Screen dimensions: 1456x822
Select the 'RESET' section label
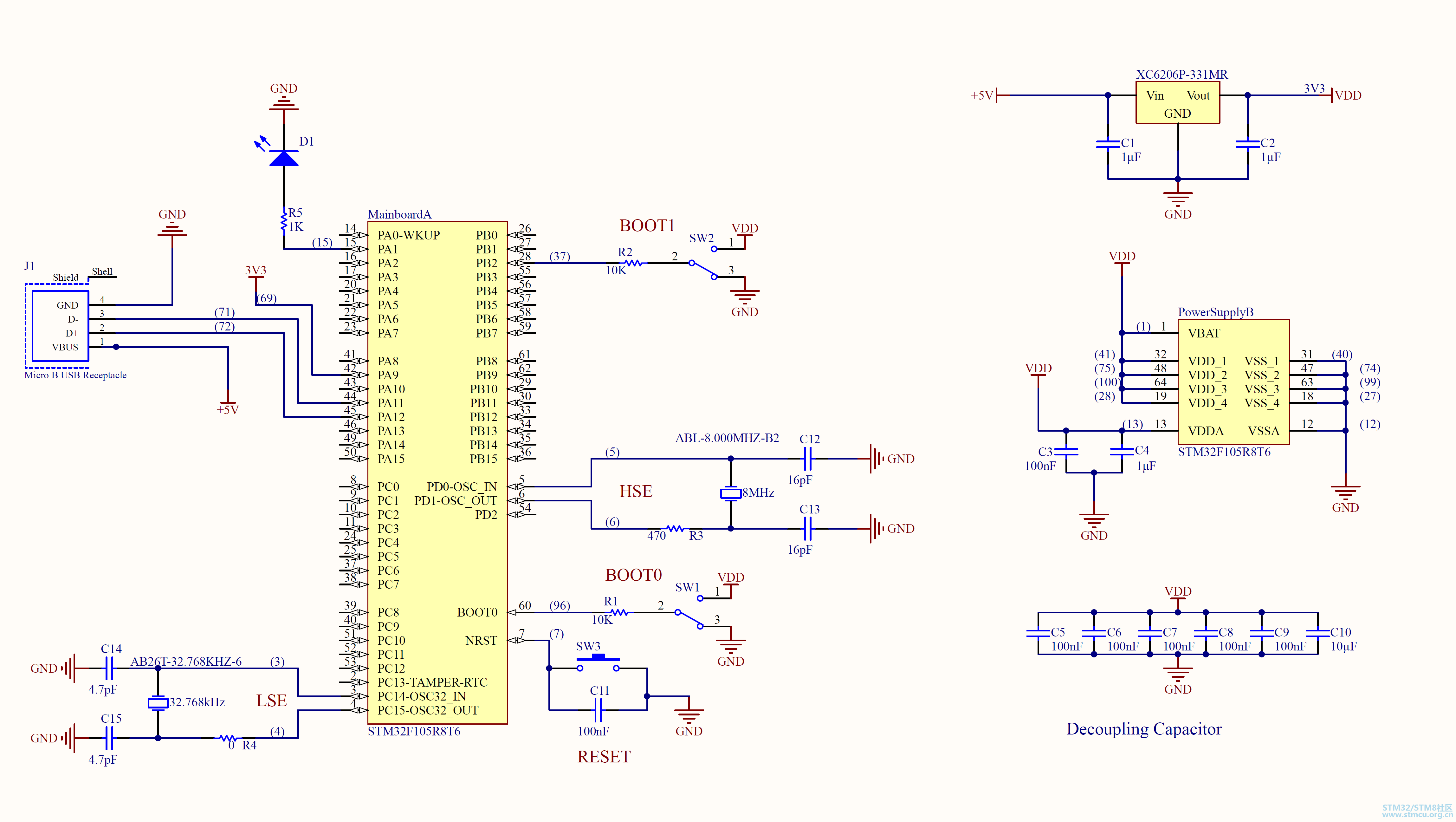(604, 756)
